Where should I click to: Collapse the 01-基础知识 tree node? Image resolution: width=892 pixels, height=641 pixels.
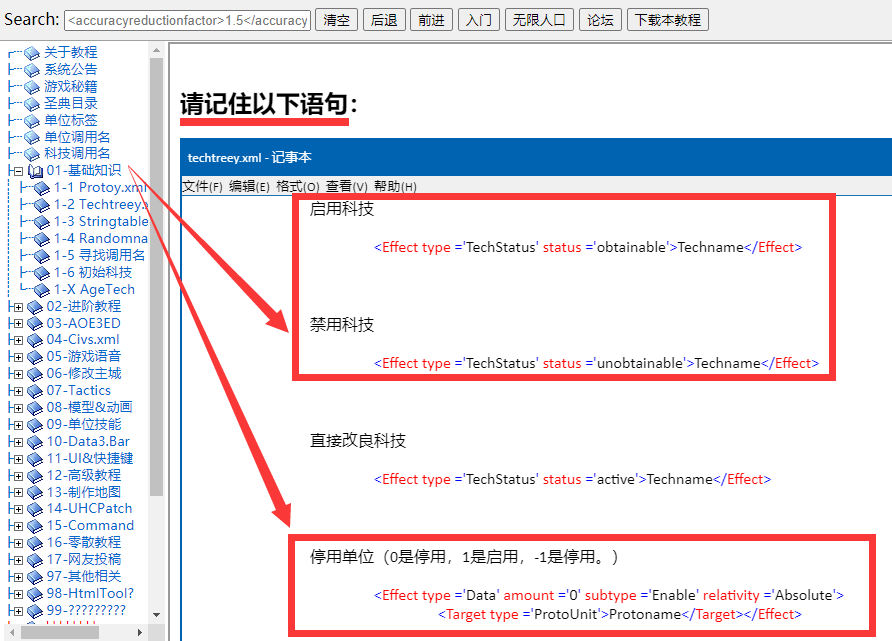click(18, 171)
